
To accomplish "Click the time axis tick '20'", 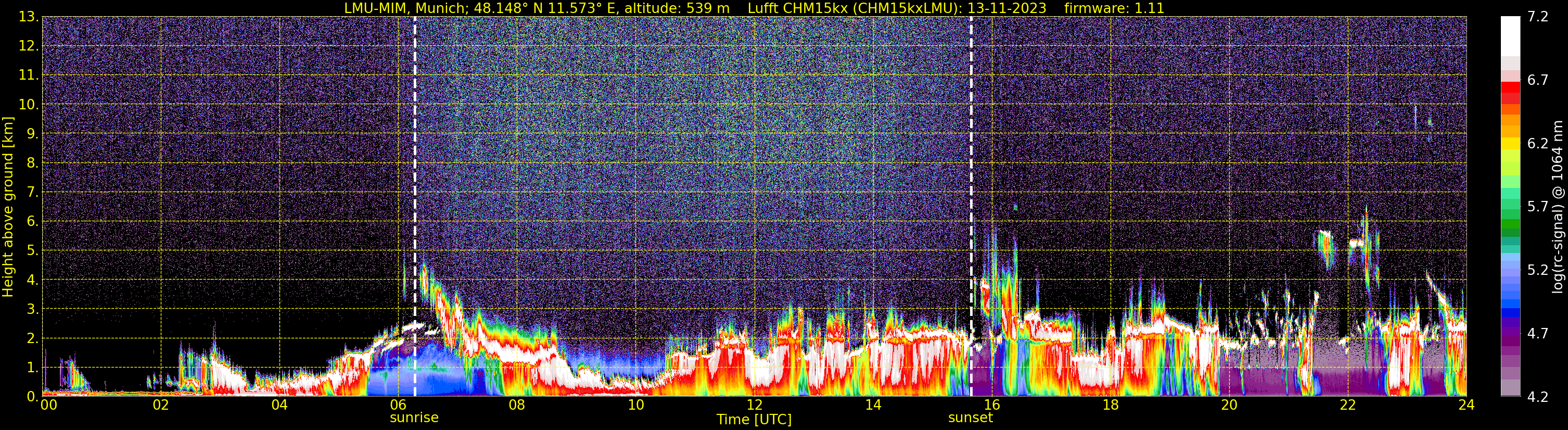I will point(1229,404).
